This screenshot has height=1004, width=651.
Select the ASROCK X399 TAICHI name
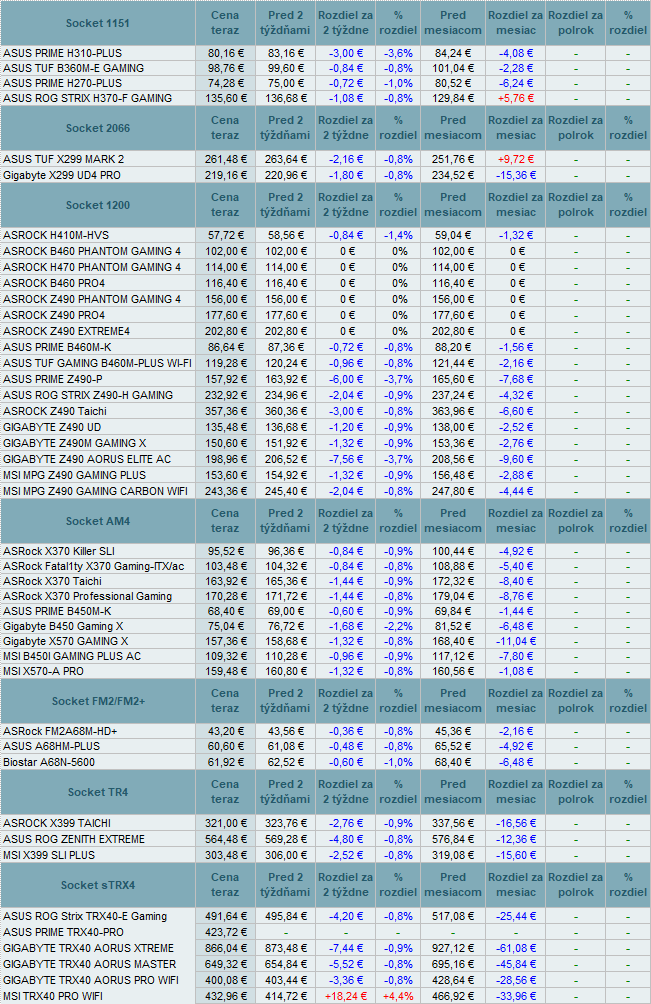click(57, 823)
